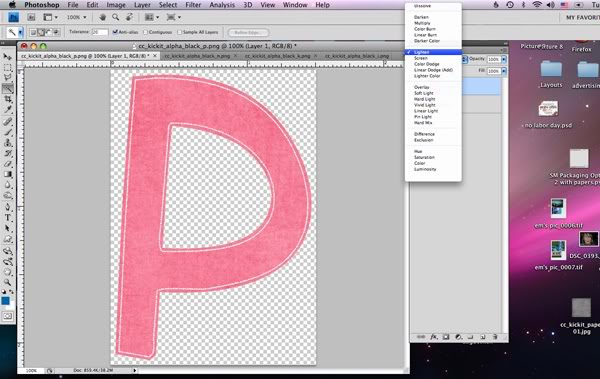Screen dimensions: 600x379
Task: Select the Brush tool
Action: click(7, 132)
